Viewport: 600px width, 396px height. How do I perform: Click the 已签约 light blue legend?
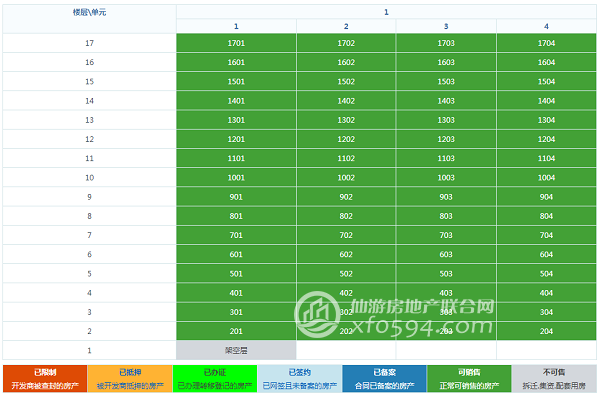tap(300, 379)
